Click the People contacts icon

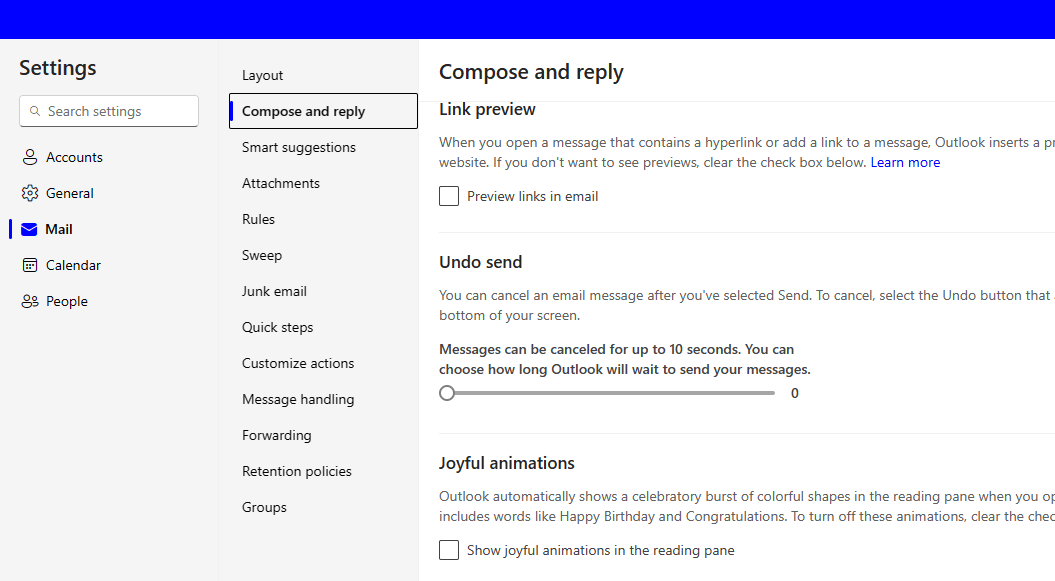point(30,301)
